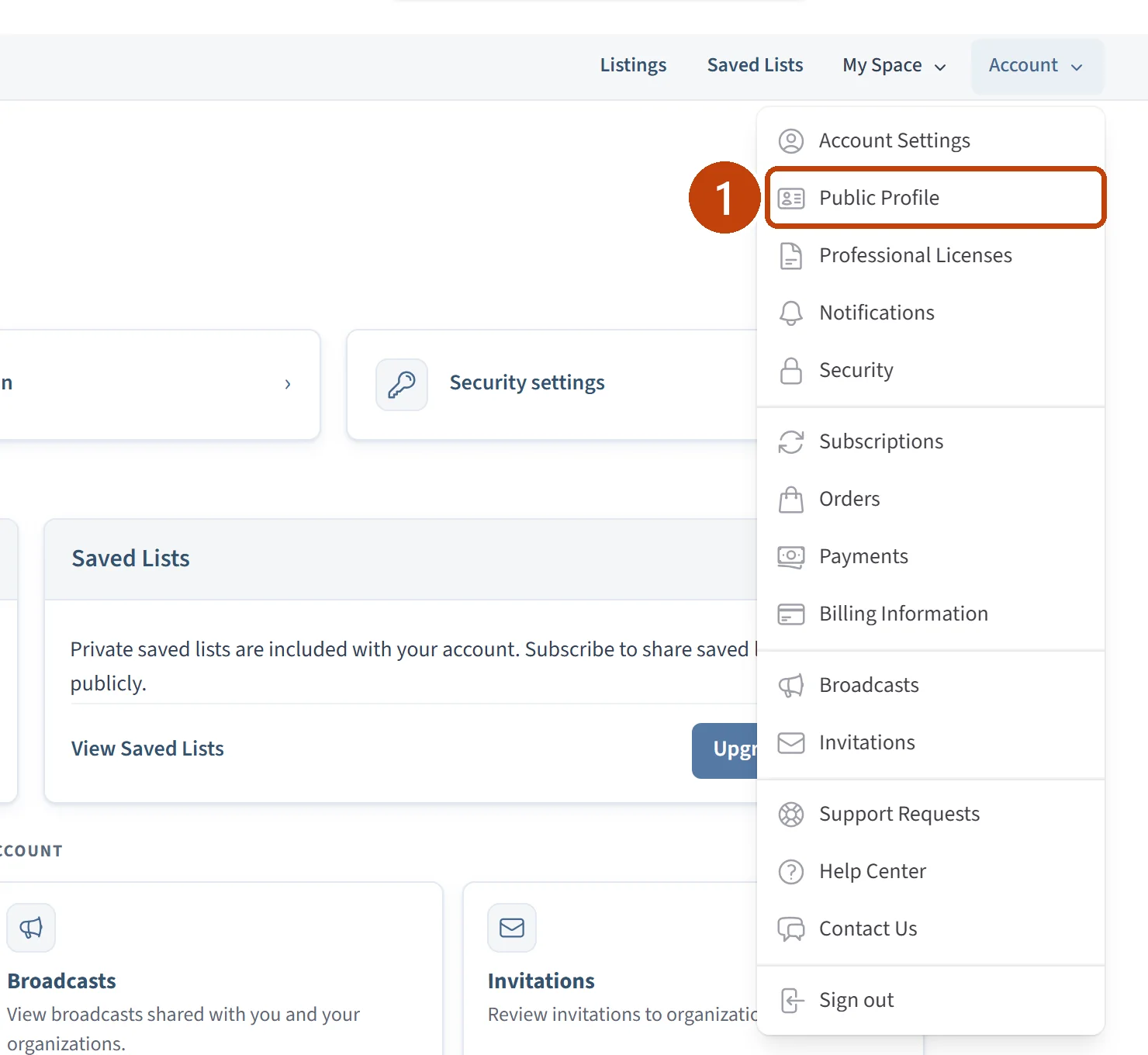The image size is (1148, 1055).
Task: Select Subscriptions in the Account menu
Action: 931,442
